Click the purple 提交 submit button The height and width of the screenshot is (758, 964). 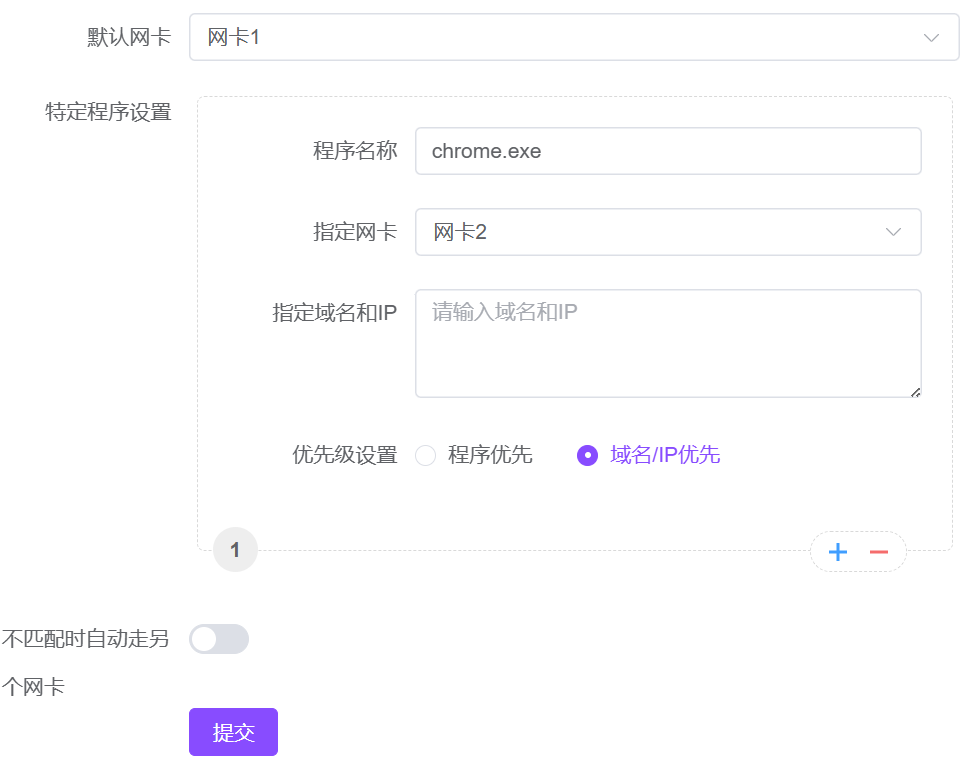(234, 732)
